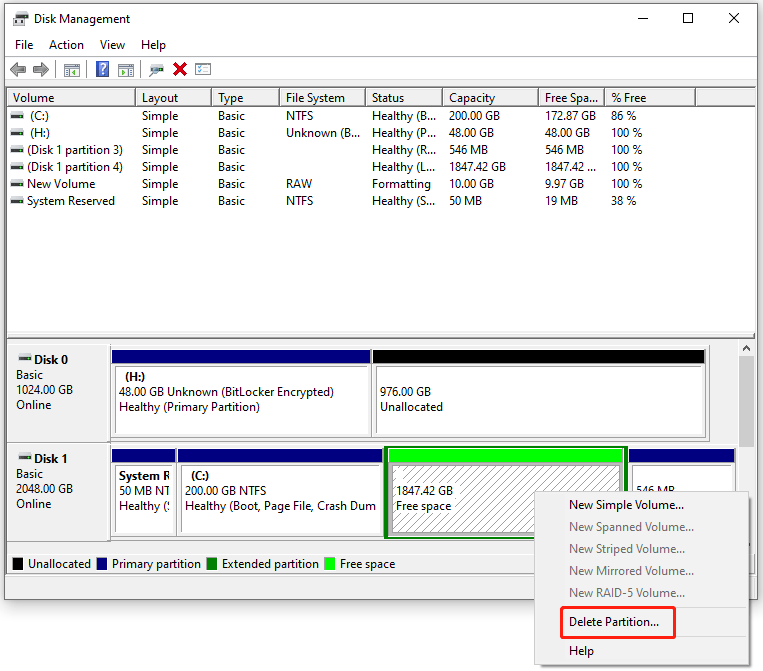Screen dimensions: 763x671
Task: Open the Action menu
Action: tap(66, 45)
